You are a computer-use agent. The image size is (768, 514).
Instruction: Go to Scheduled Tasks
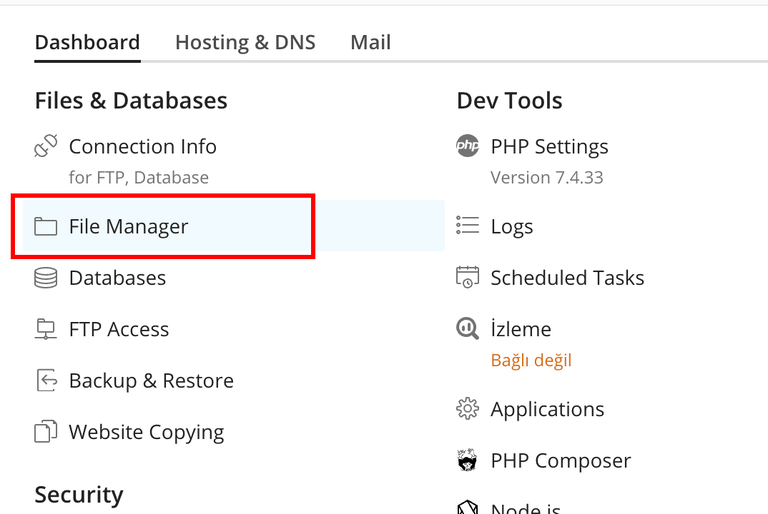tap(567, 278)
